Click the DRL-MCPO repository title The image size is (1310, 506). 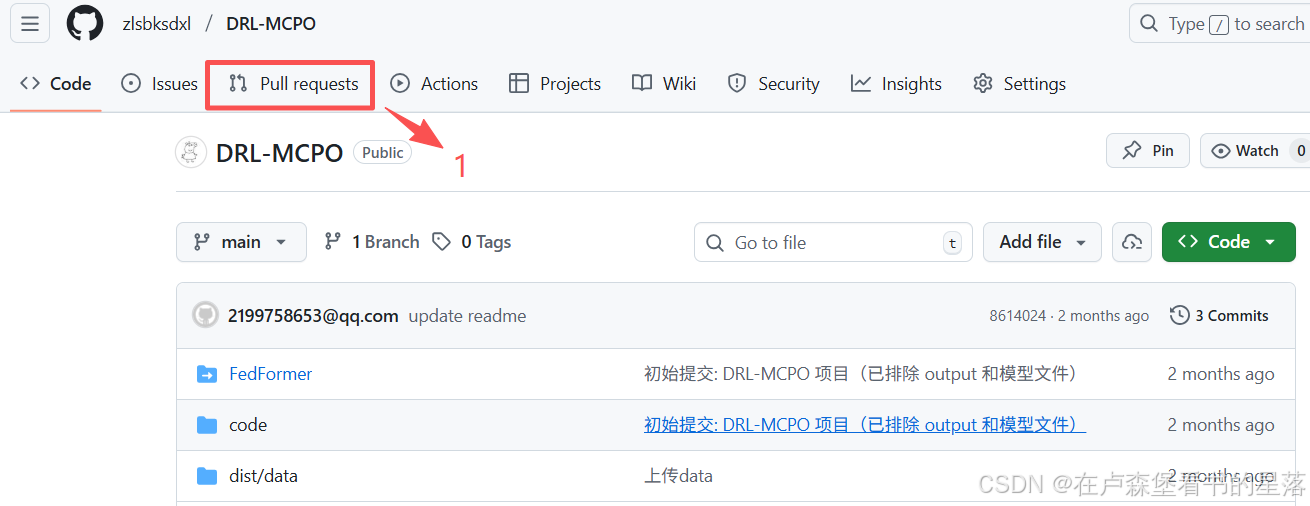[x=280, y=152]
